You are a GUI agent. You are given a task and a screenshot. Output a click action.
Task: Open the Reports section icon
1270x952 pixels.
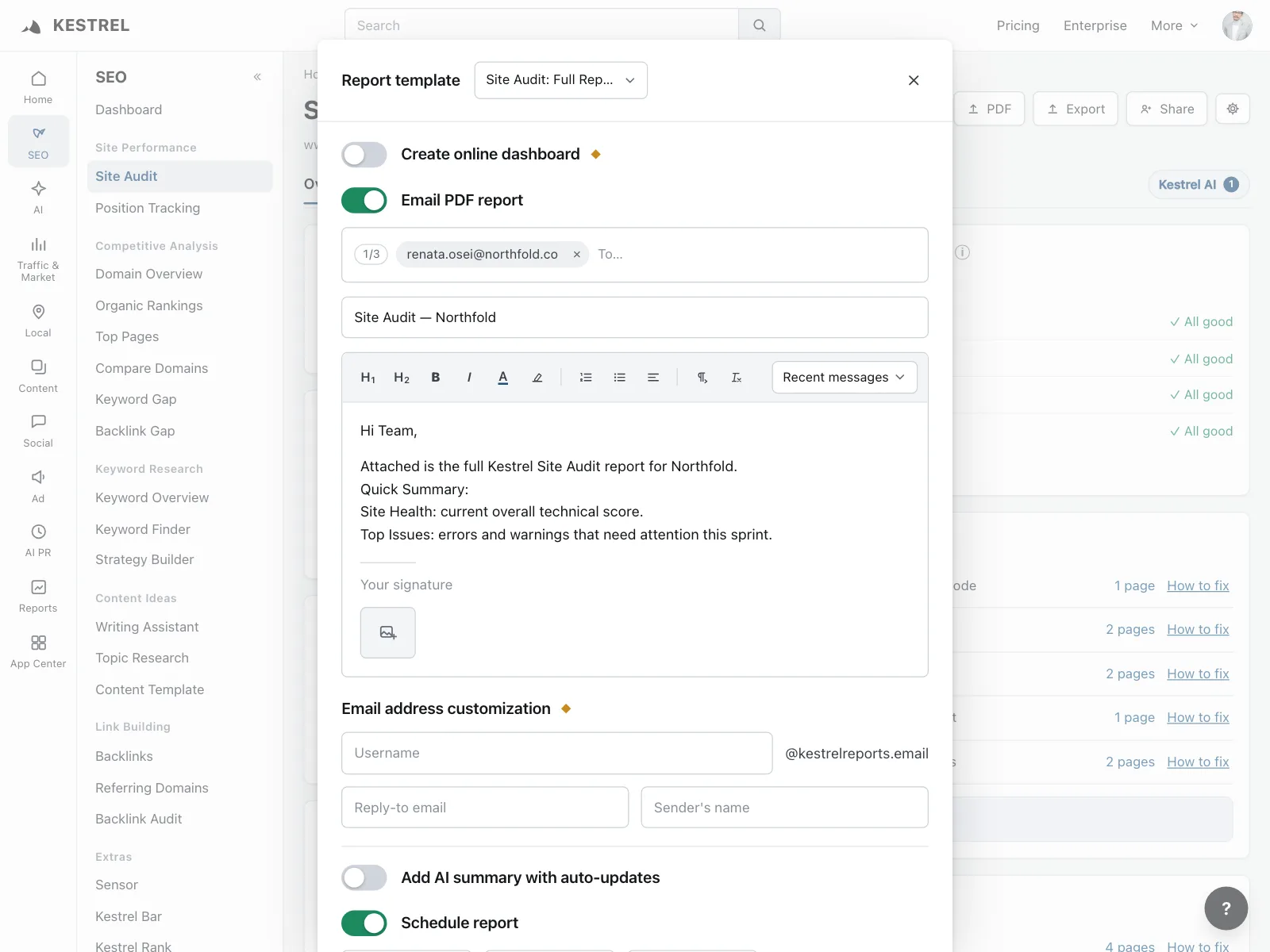tap(38, 596)
